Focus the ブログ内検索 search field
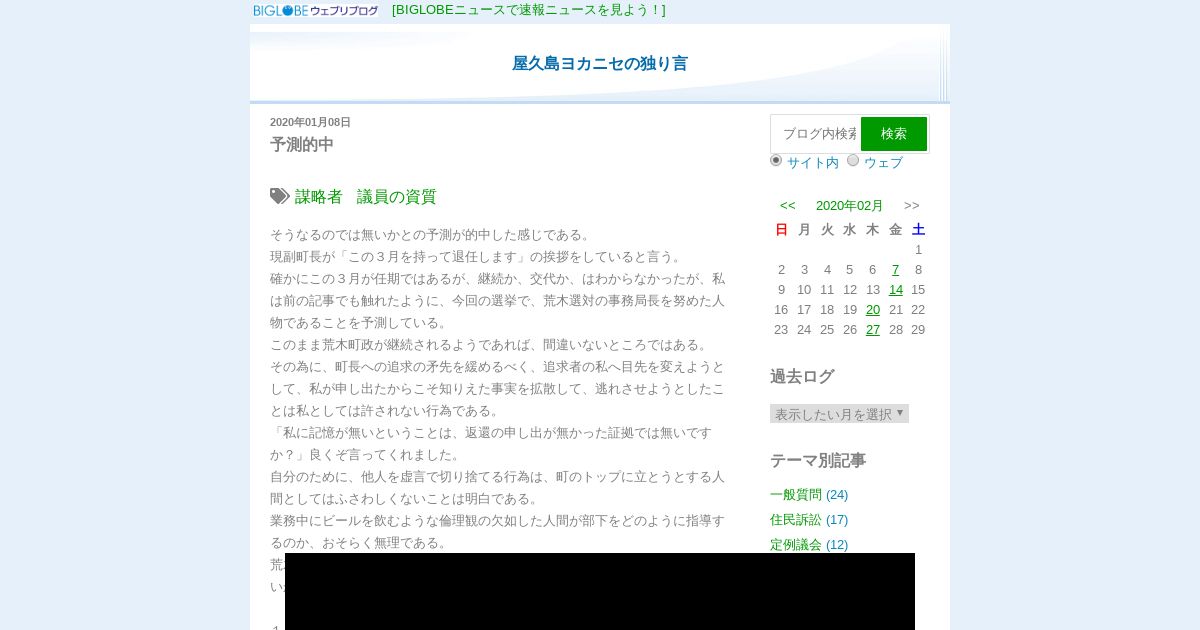Viewport: 1200px width, 630px height. click(x=816, y=133)
